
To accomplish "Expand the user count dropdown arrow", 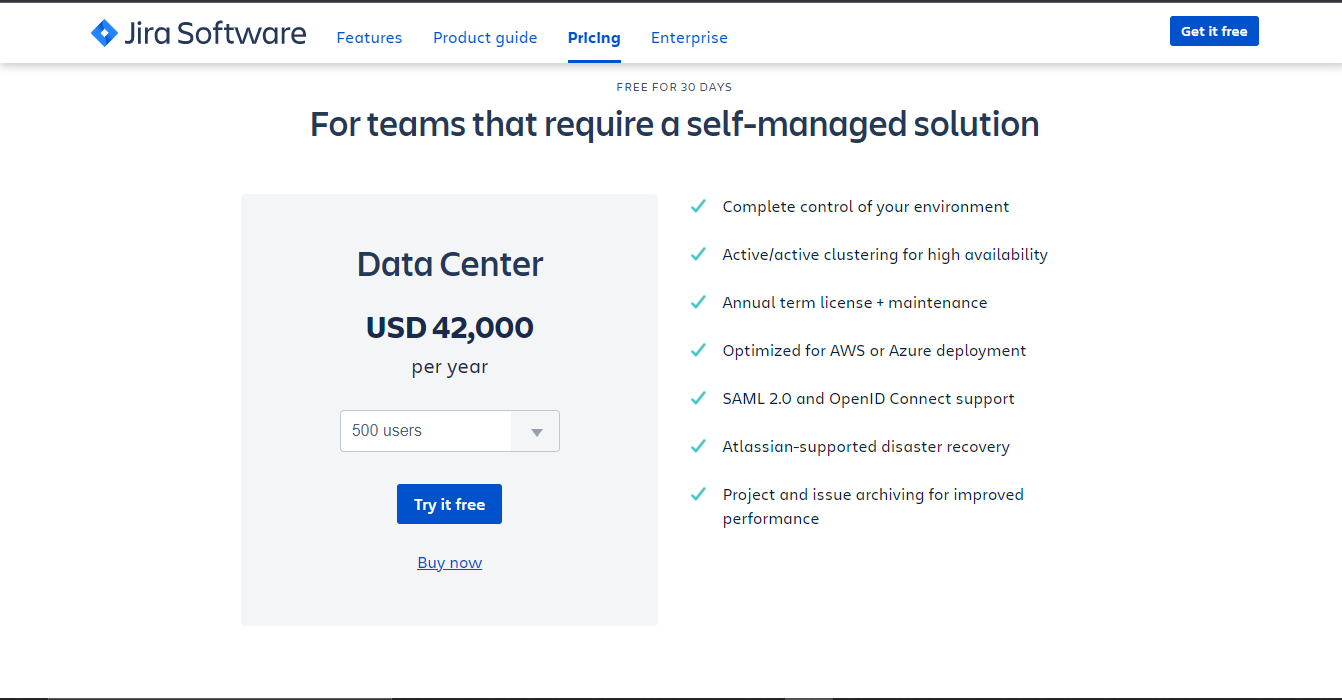I will pos(536,432).
